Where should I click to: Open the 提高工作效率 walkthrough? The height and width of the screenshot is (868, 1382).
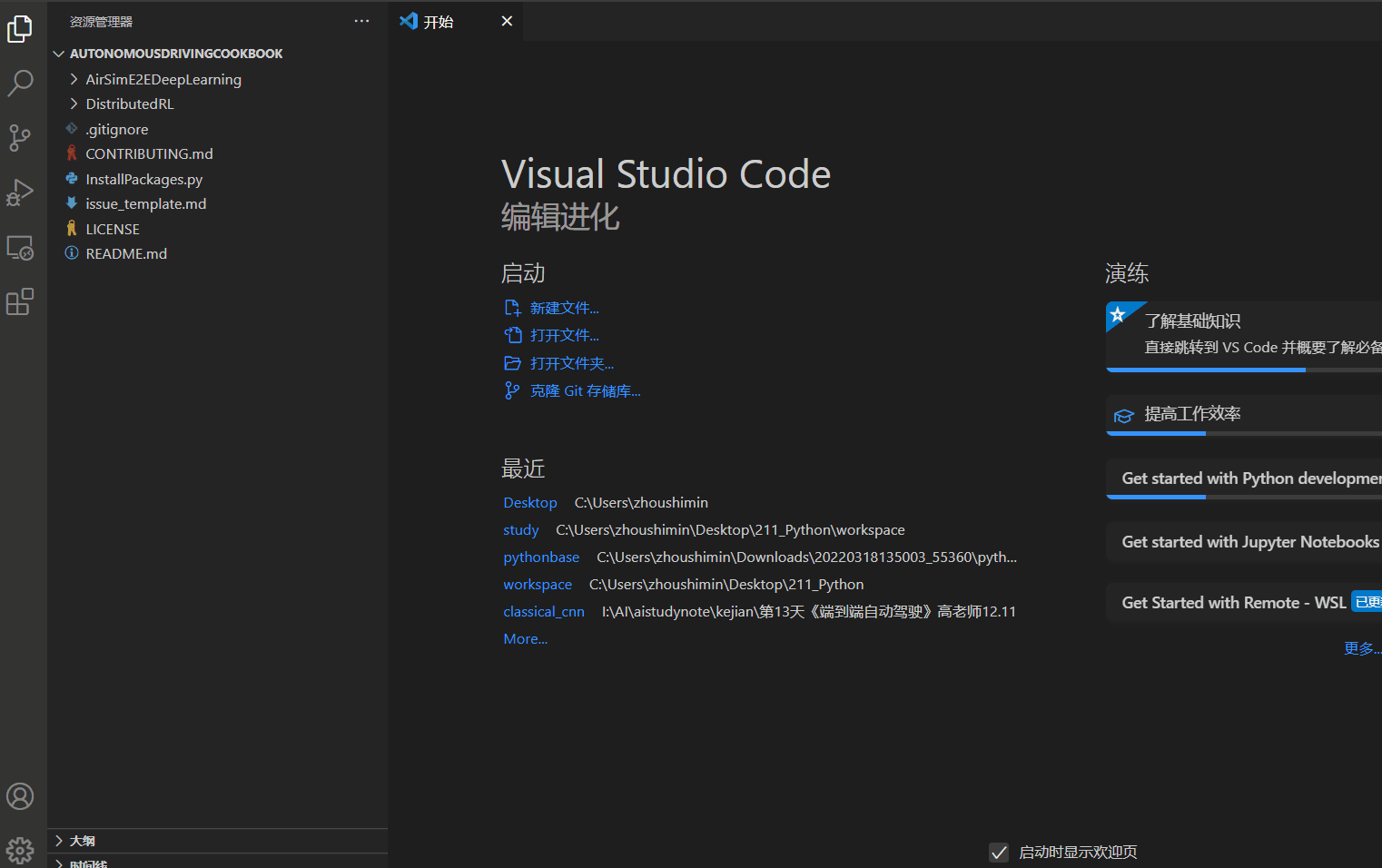click(x=1244, y=414)
